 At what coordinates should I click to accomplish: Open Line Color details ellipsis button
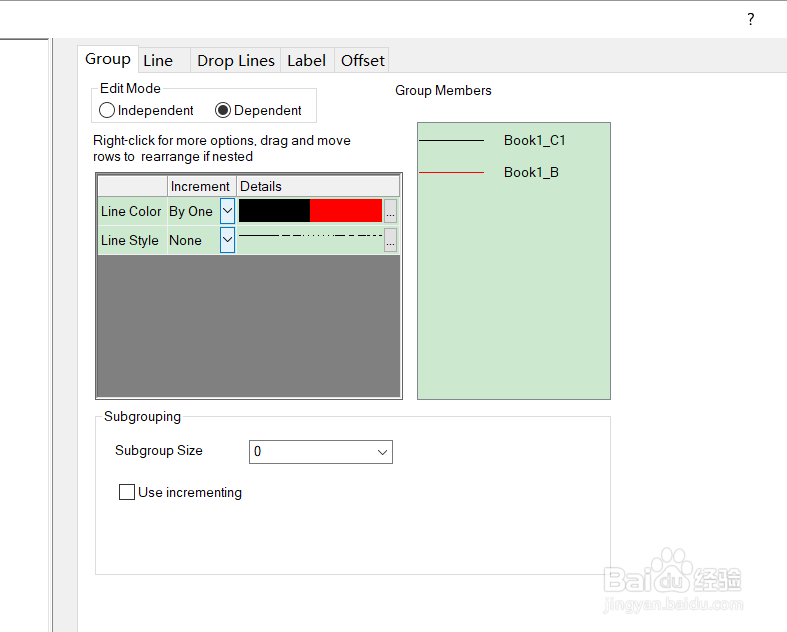[390, 211]
